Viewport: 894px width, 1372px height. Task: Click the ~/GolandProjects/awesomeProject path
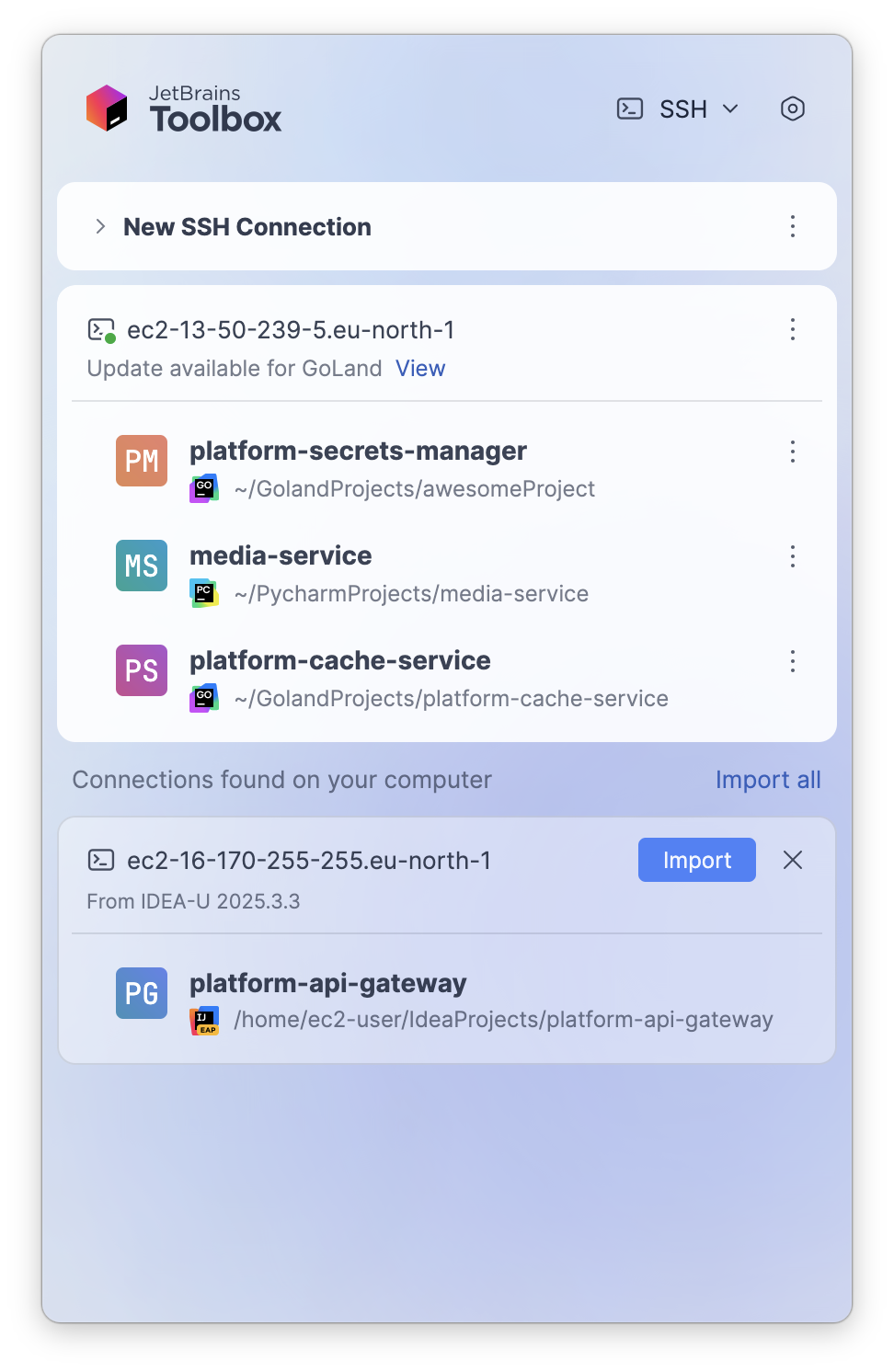(x=415, y=489)
